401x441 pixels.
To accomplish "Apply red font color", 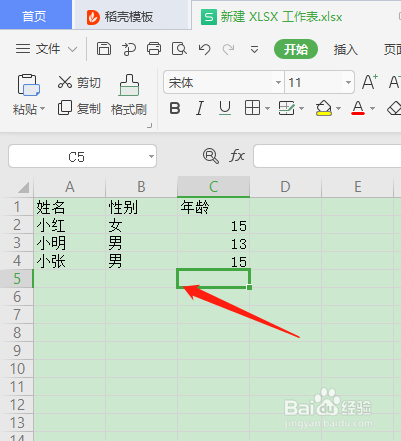I will click(x=358, y=108).
